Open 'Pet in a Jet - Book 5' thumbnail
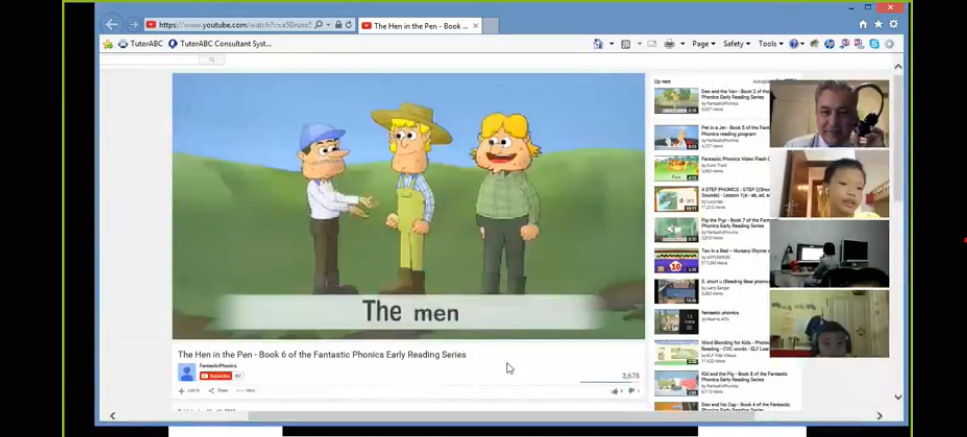This screenshot has height=437, width=967. click(677, 137)
